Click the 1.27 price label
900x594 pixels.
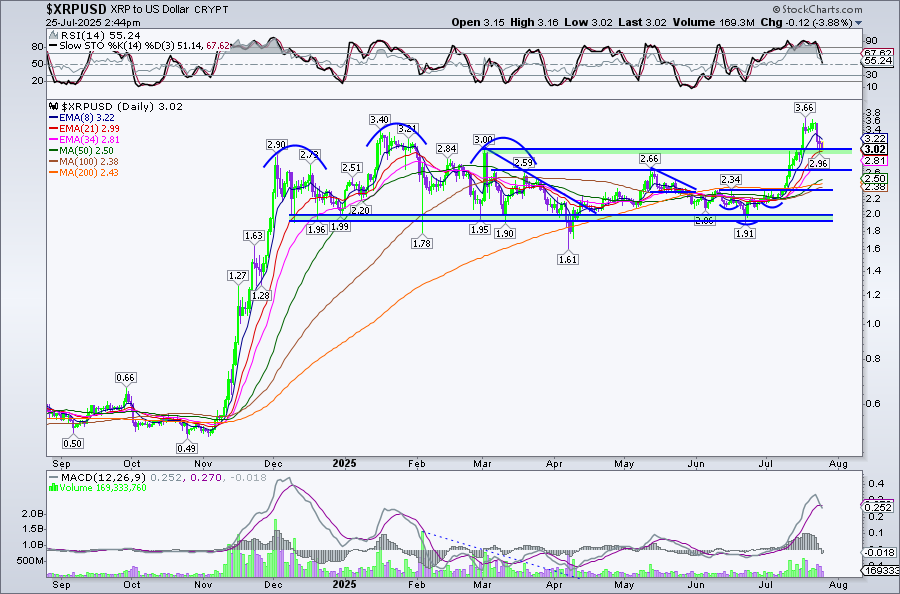[x=238, y=275]
